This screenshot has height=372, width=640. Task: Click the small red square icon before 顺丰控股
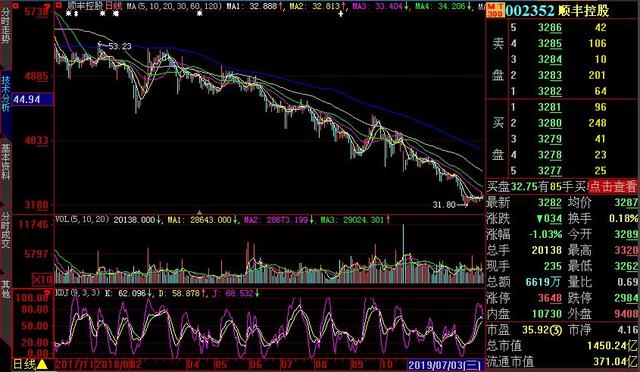click(x=59, y=6)
